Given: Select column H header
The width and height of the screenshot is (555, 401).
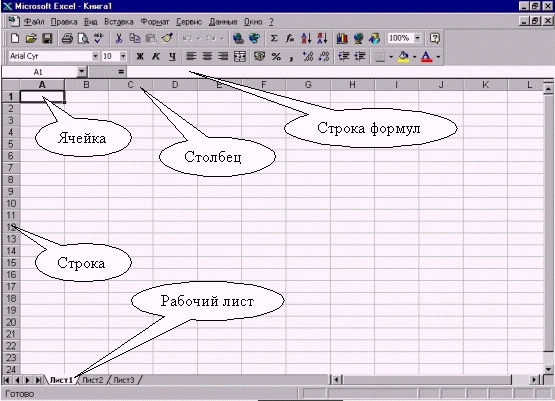Looking at the screenshot, I should [352, 85].
